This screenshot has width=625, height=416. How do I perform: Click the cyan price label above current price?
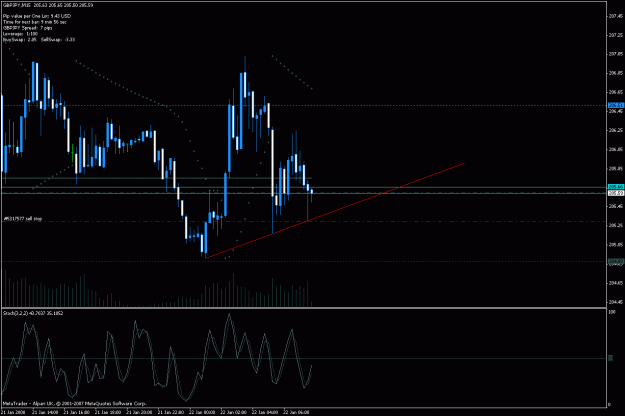pyautogui.click(x=616, y=187)
